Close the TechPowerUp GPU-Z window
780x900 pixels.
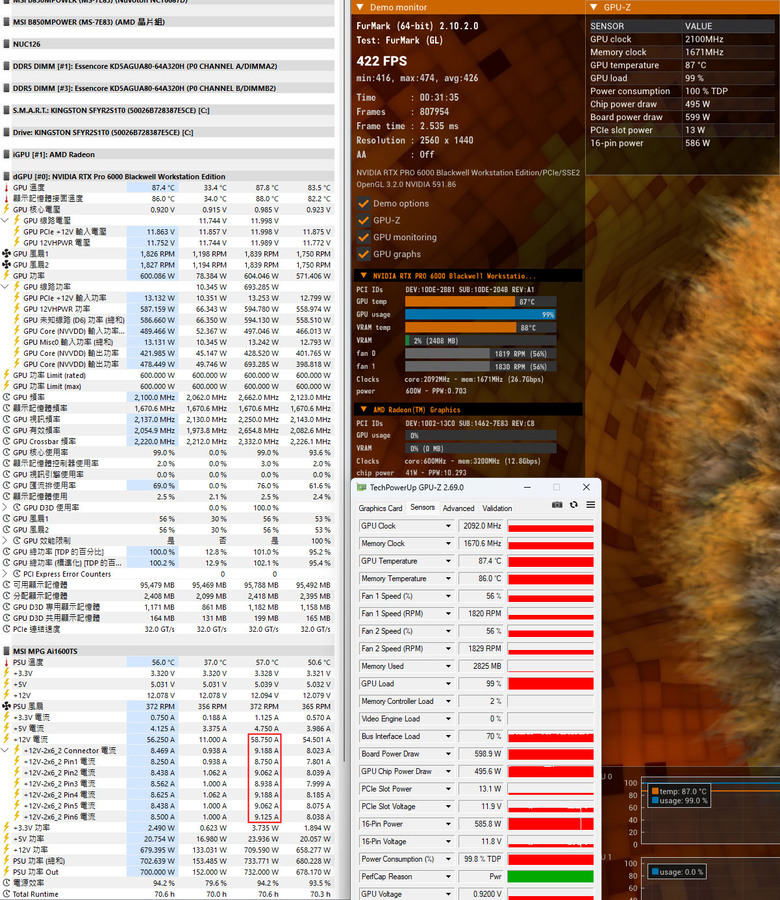pyautogui.click(x=586, y=487)
